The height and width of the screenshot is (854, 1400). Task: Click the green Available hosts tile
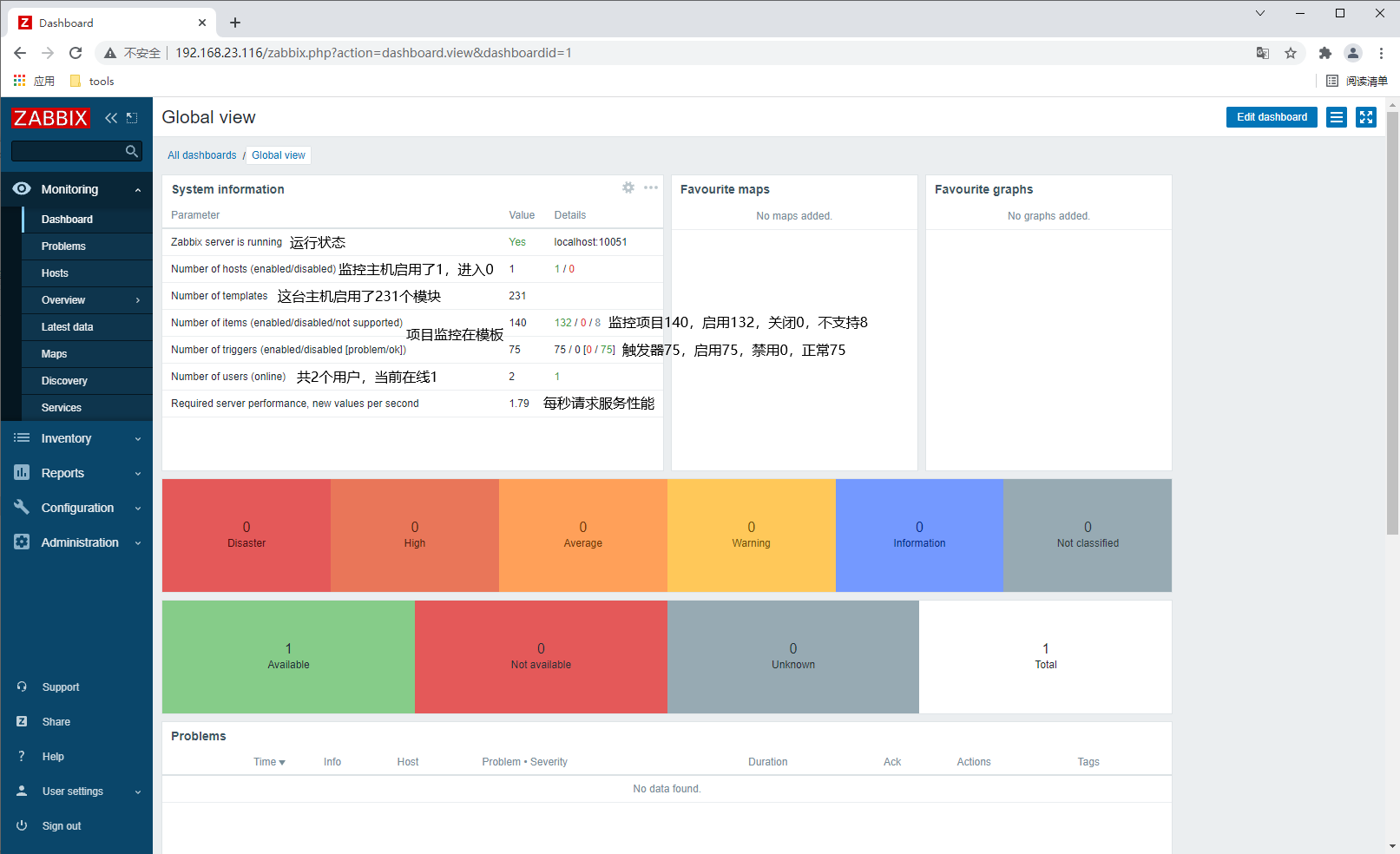click(x=288, y=657)
